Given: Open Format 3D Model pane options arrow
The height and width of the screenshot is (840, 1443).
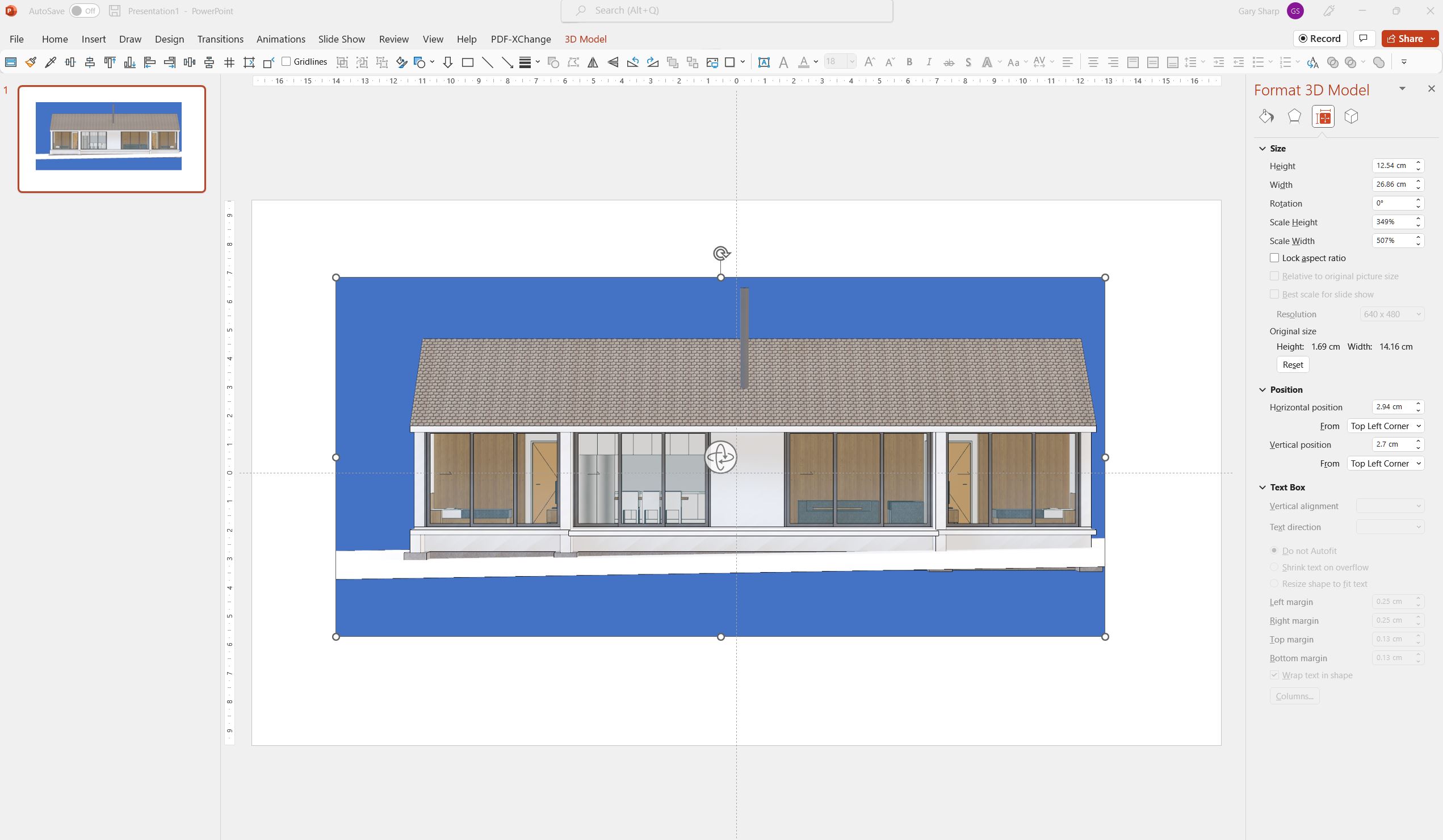Looking at the screenshot, I should 1402,89.
